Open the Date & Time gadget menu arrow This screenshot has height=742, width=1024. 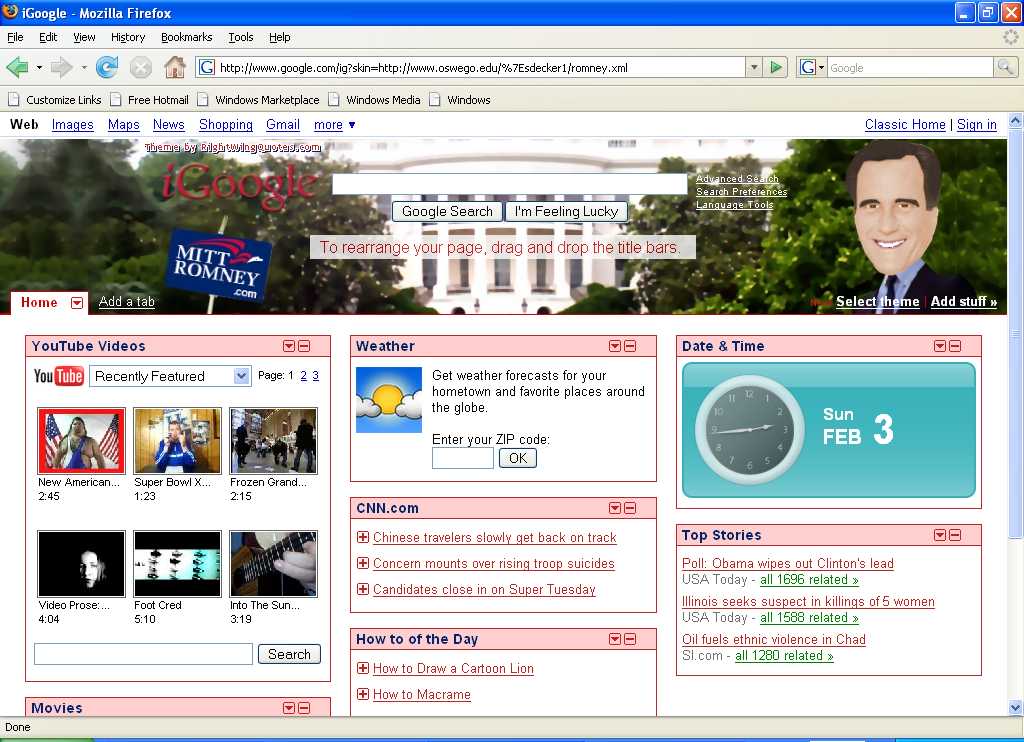pos(940,346)
